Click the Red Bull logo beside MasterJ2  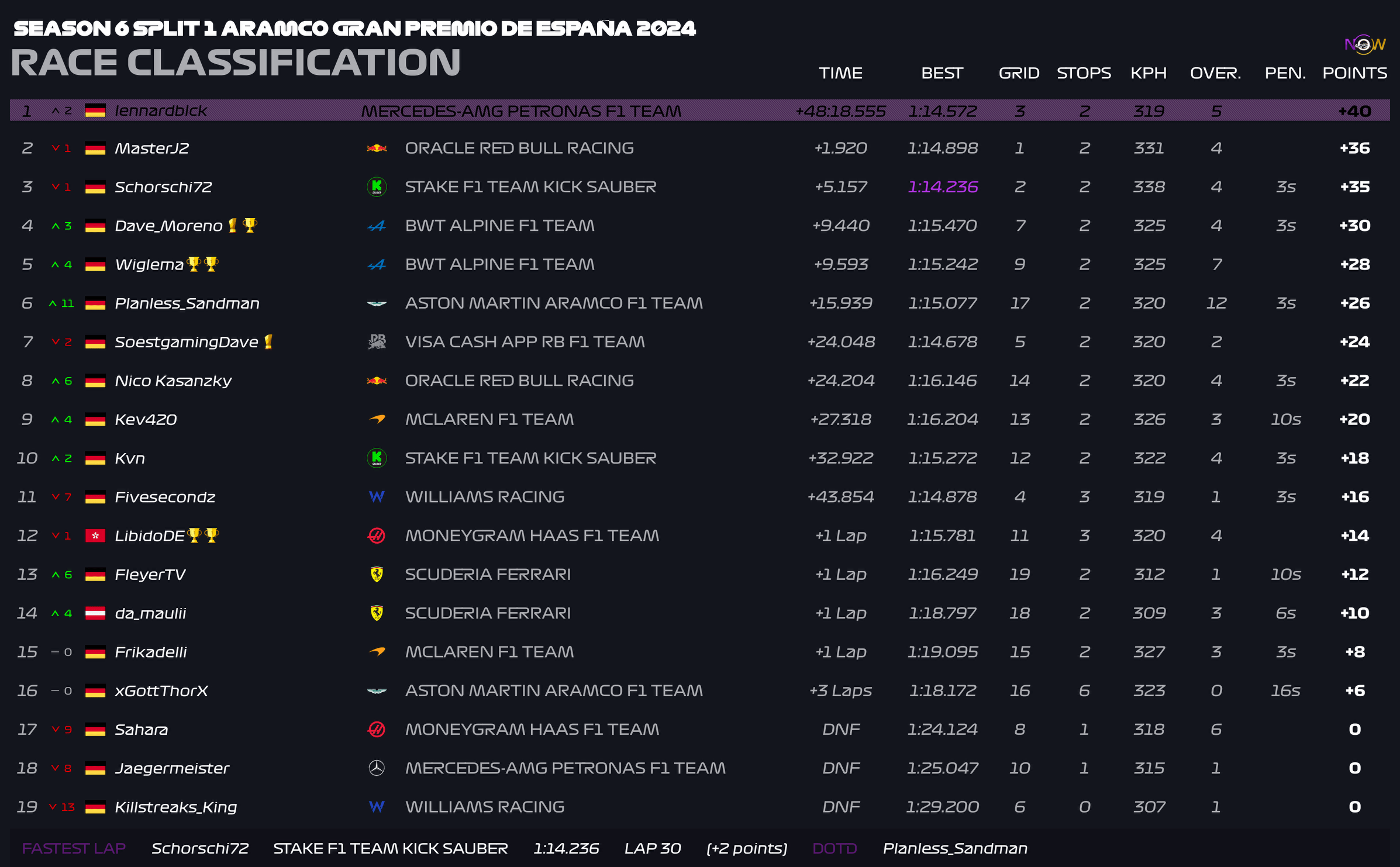coord(377,148)
